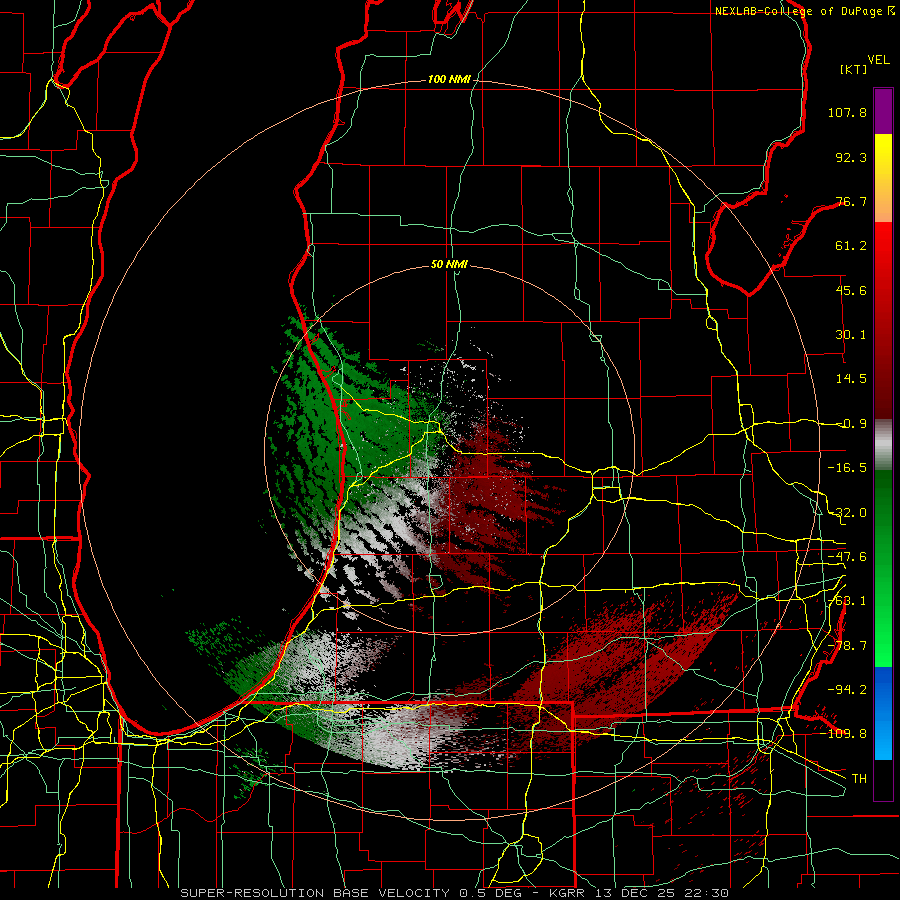Click the purple segment of the color bar
The width and height of the screenshot is (900, 900).
point(883,111)
